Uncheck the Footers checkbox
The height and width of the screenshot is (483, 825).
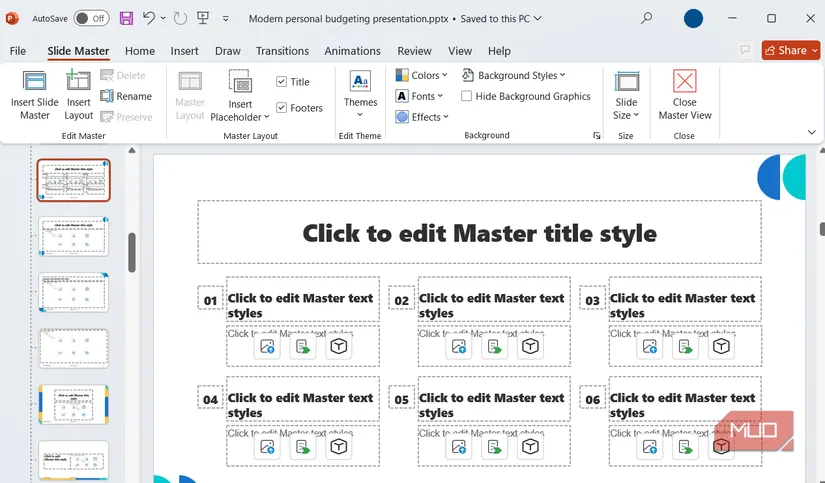pos(282,108)
